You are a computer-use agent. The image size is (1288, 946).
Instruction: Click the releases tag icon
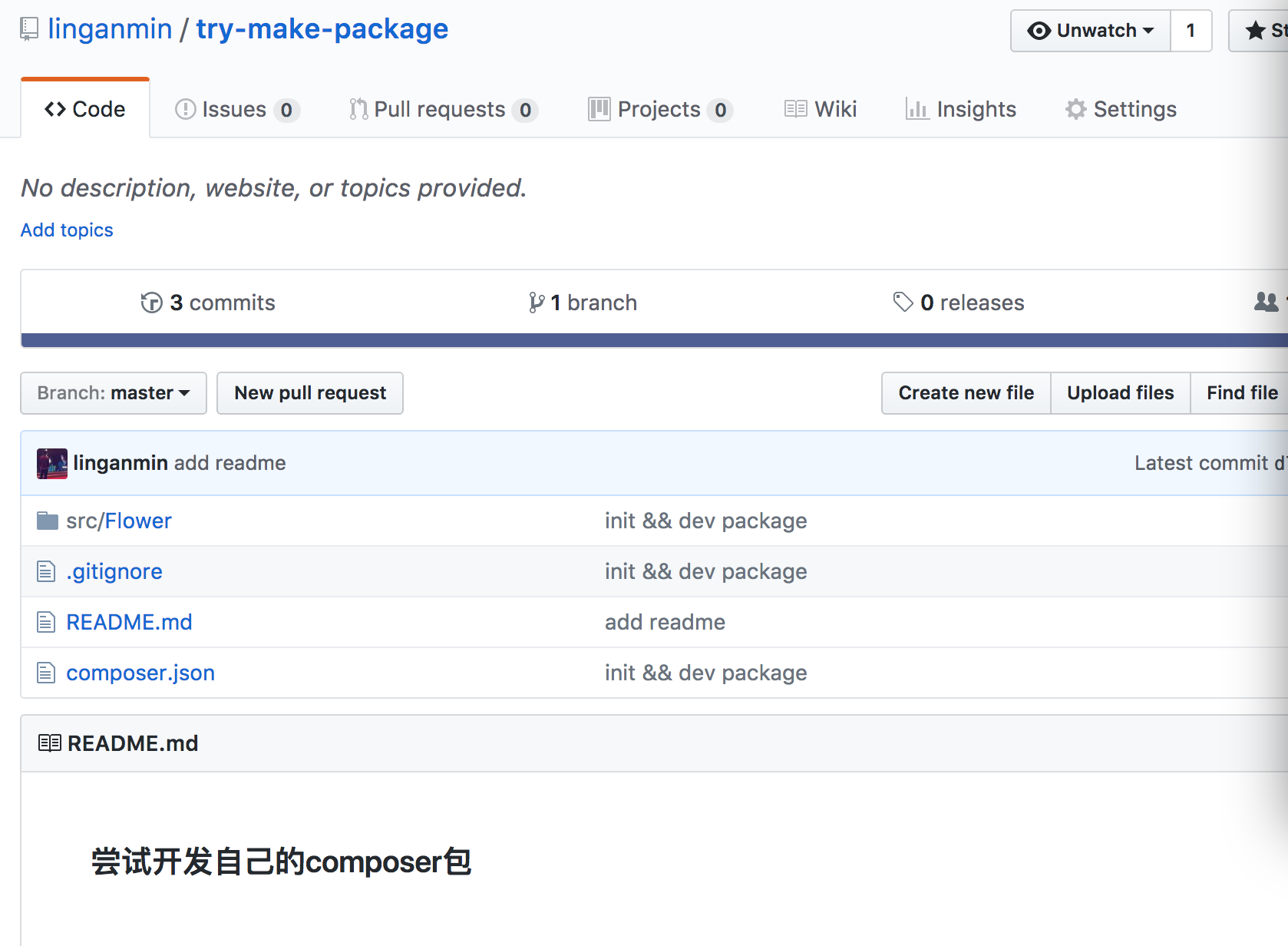(903, 302)
